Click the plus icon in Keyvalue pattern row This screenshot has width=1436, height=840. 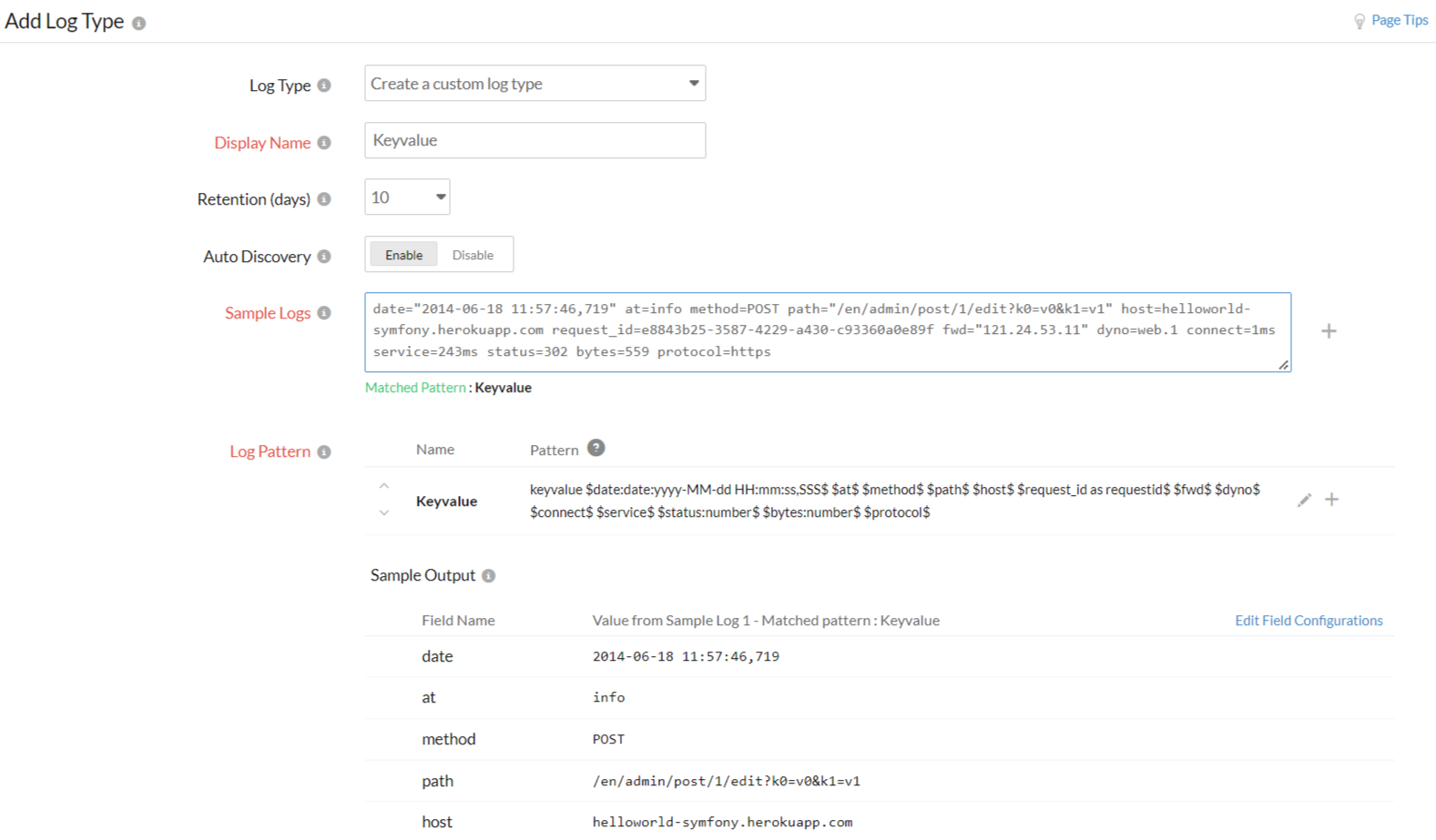tap(1331, 500)
